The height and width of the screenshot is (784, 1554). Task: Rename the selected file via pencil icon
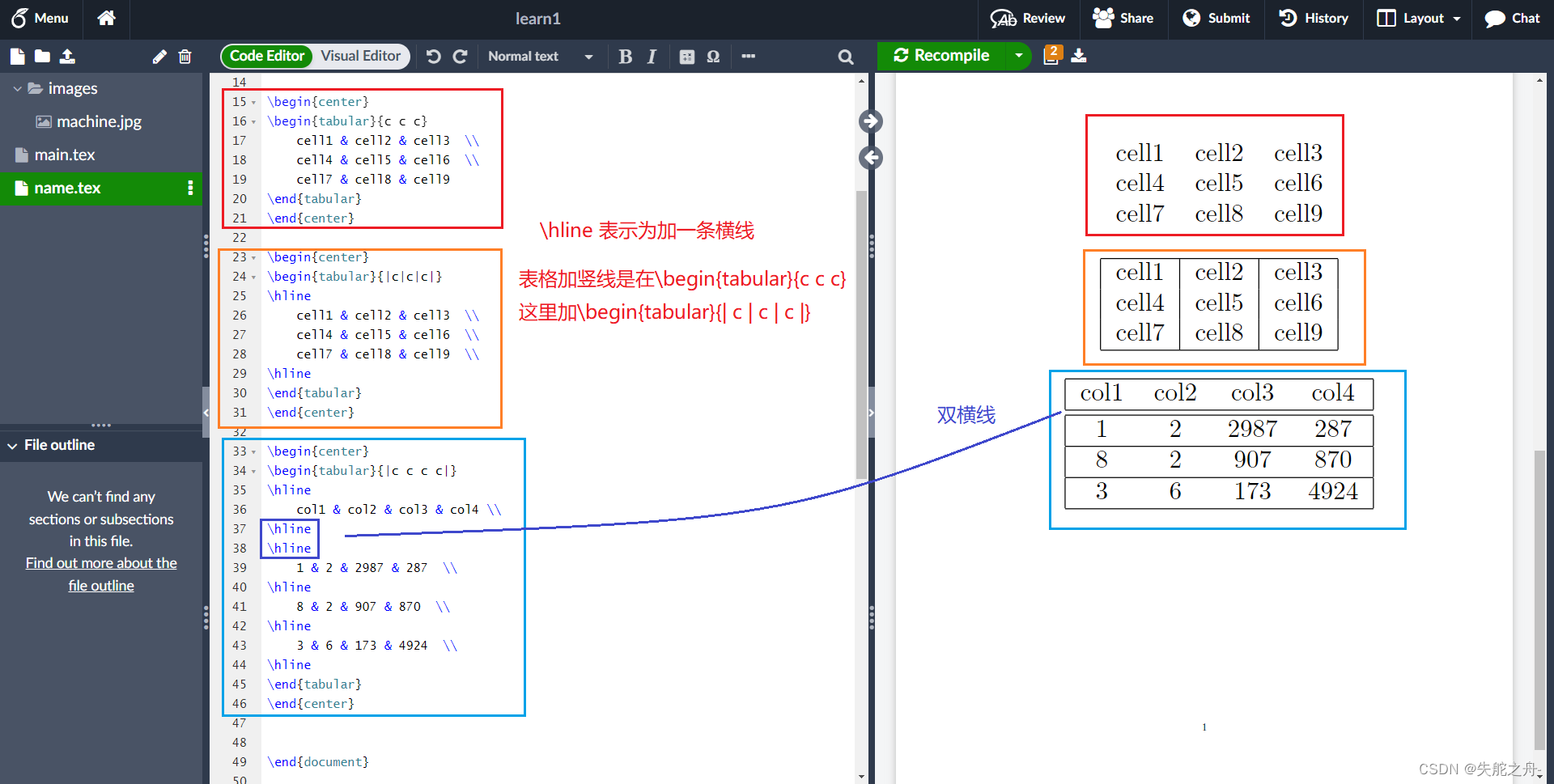point(159,57)
